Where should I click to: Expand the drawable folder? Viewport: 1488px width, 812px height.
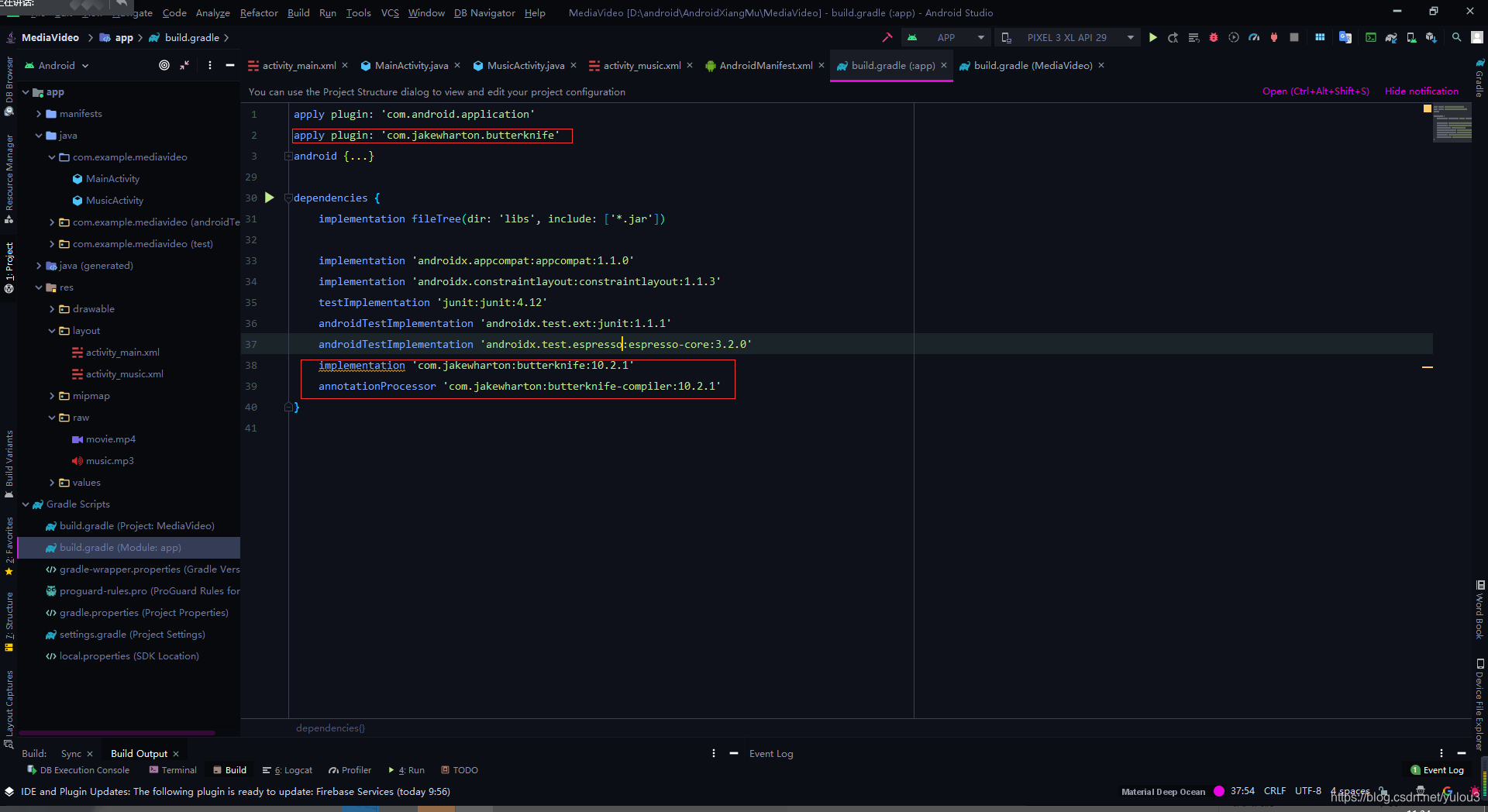(x=52, y=309)
